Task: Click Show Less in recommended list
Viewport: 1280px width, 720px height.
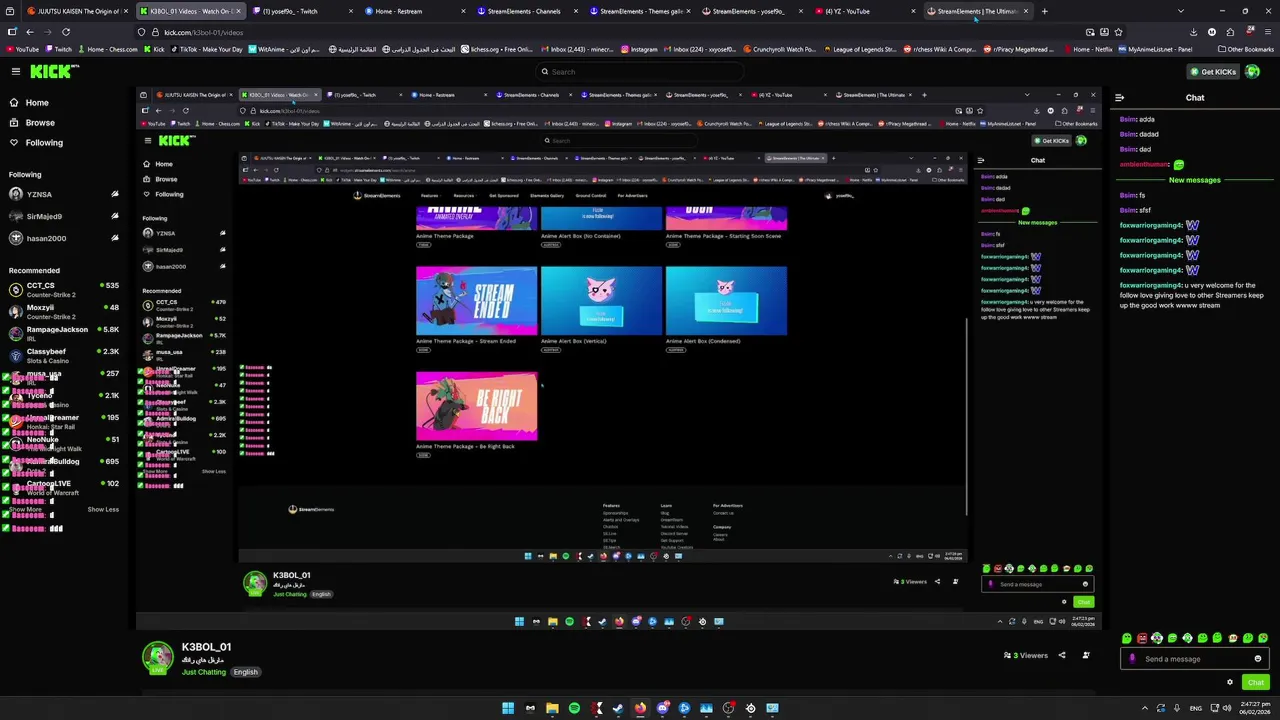Action: click(103, 509)
